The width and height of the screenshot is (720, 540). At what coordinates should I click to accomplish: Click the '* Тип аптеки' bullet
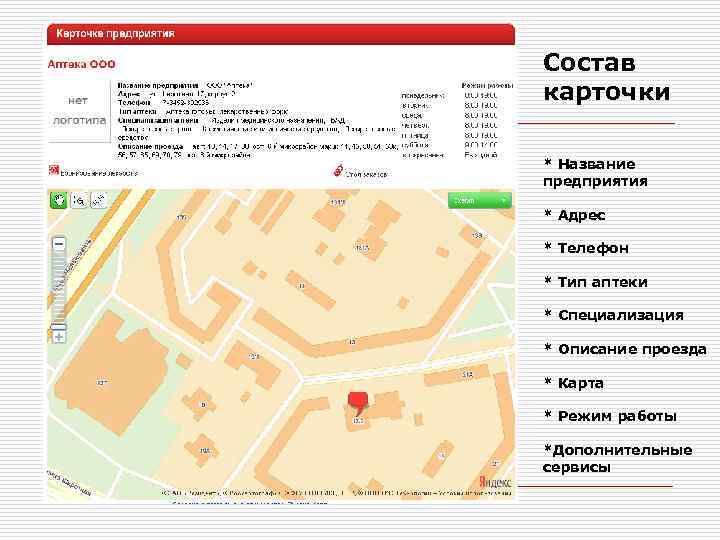(x=596, y=281)
